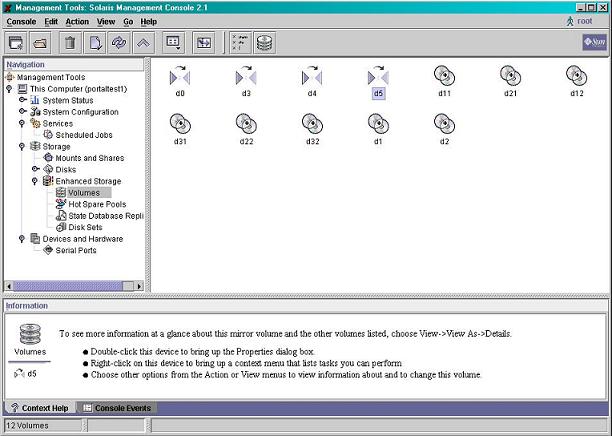Collapse the Services node
The width and height of the screenshot is (612, 436).
click(x=22, y=123)
